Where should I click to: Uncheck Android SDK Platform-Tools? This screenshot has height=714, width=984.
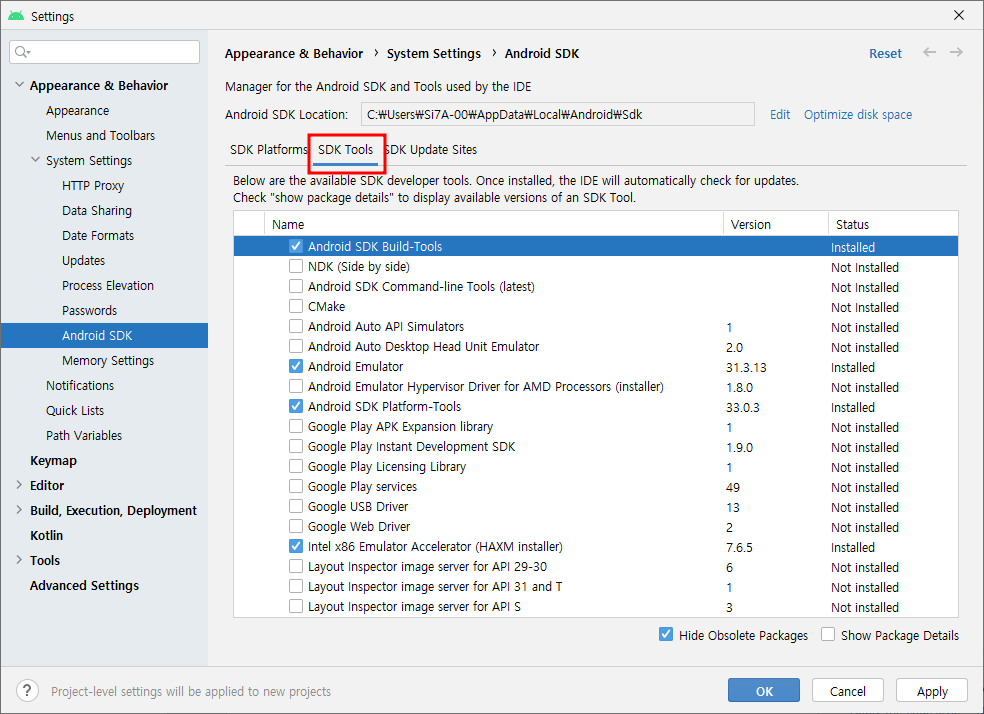[296, 406]
